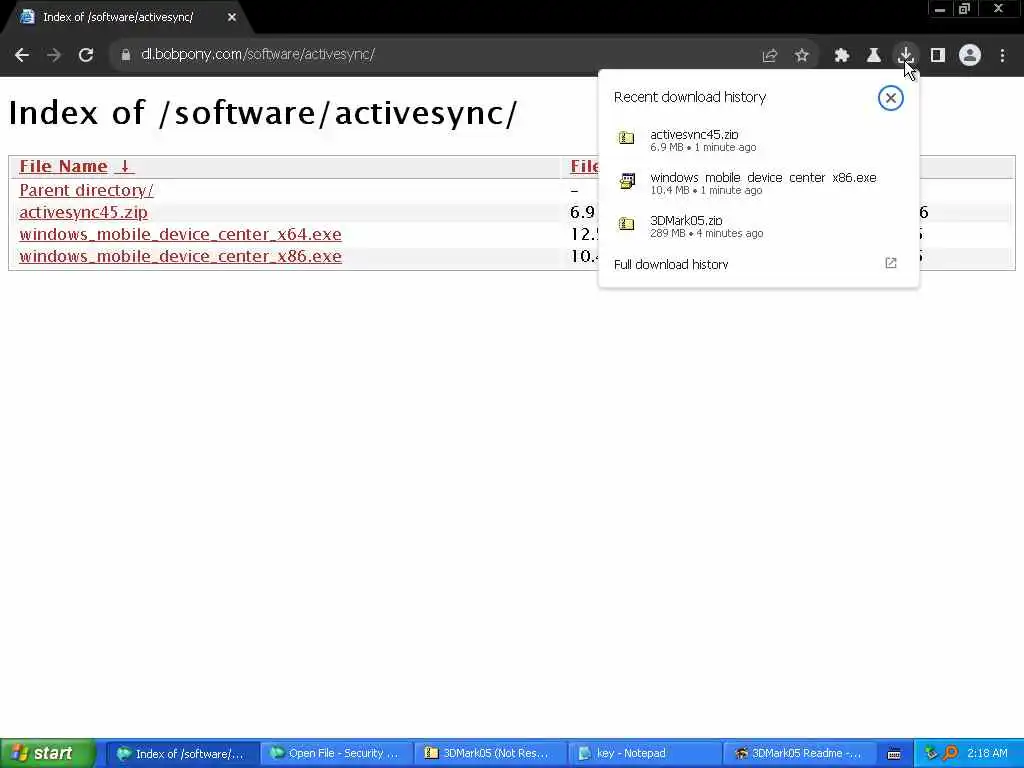Click on-screen keyboard tray icon
The height and width of the screenshot is (768, 1024).
894,754
